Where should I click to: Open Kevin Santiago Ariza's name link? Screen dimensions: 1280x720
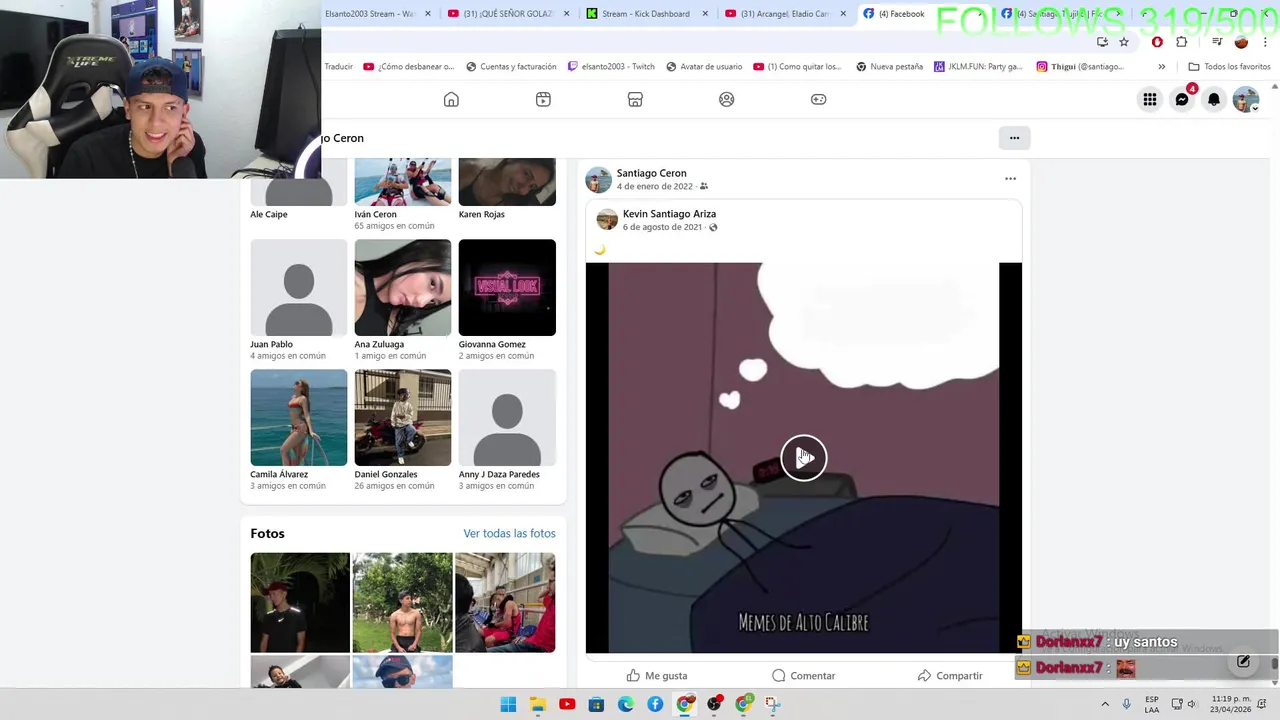click(669, 214)
